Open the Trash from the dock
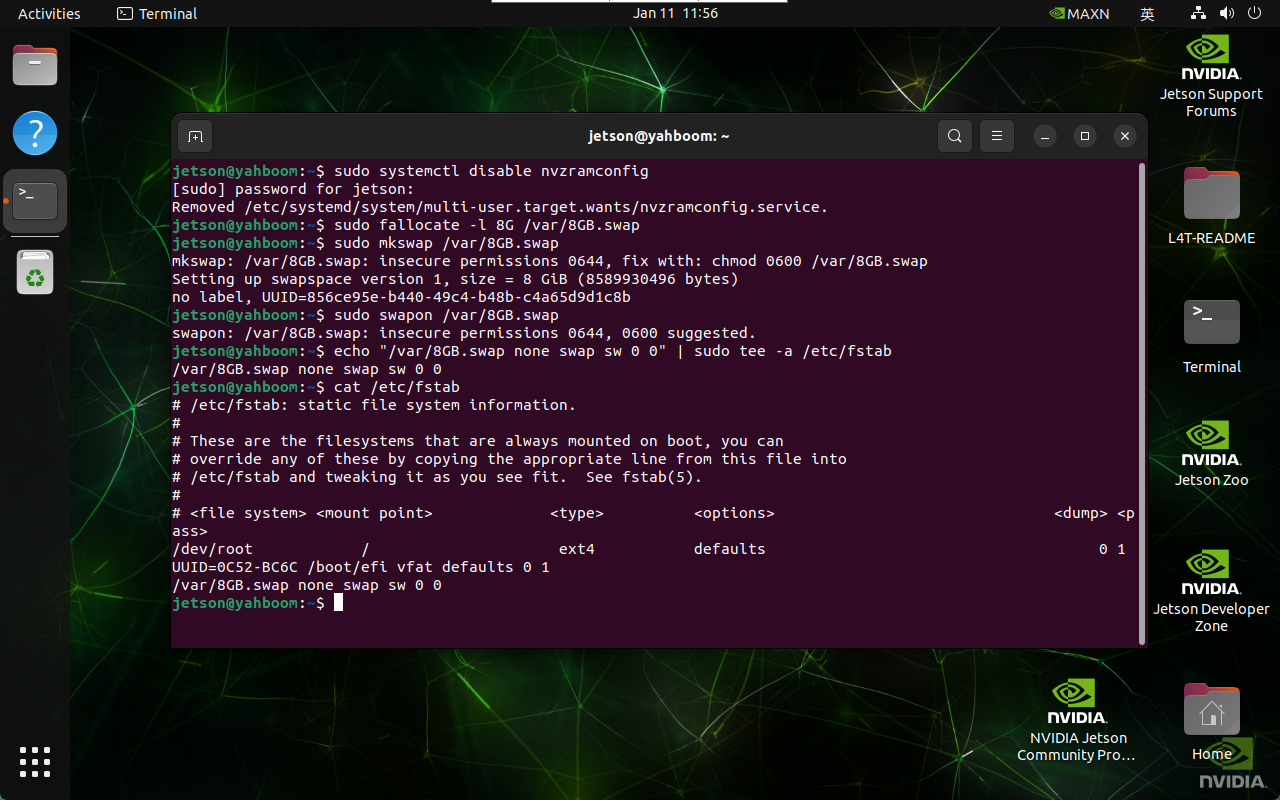The width and height of the screenshot is (1280, 800). coord(35,272)
